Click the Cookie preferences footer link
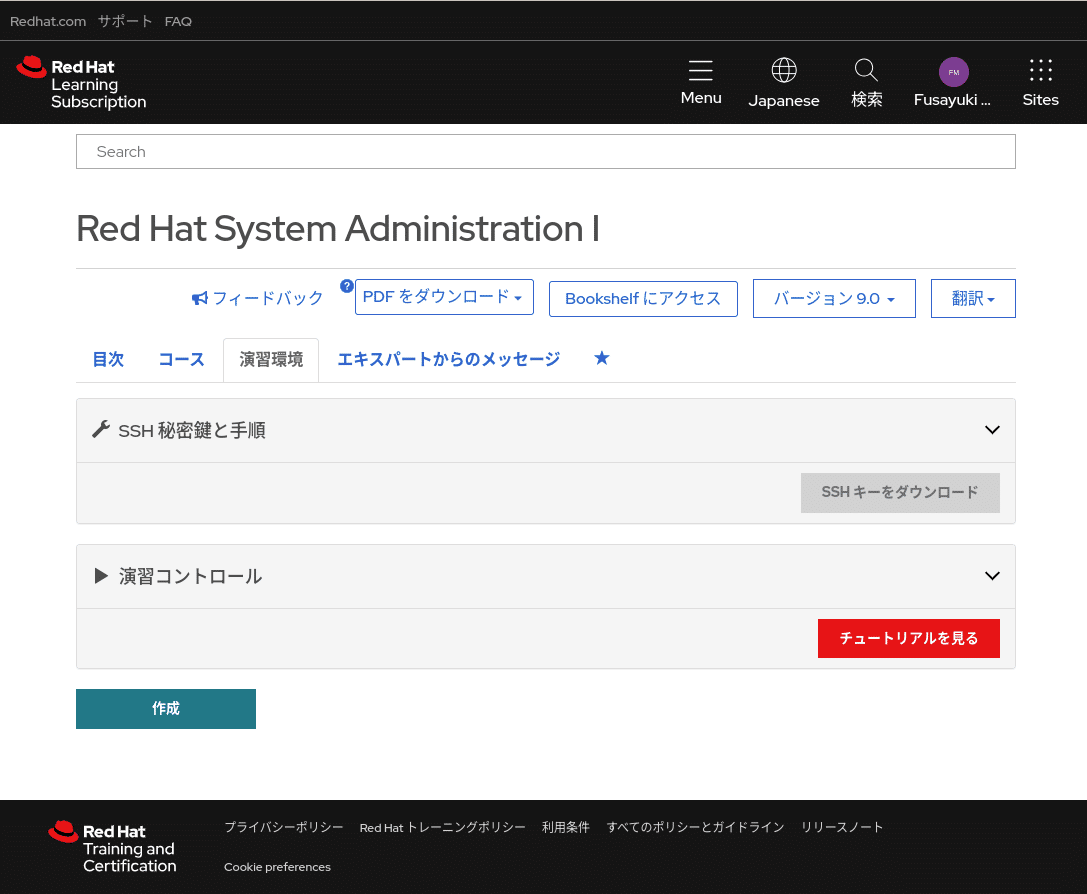1087x894 pixels. coord(277,867)
